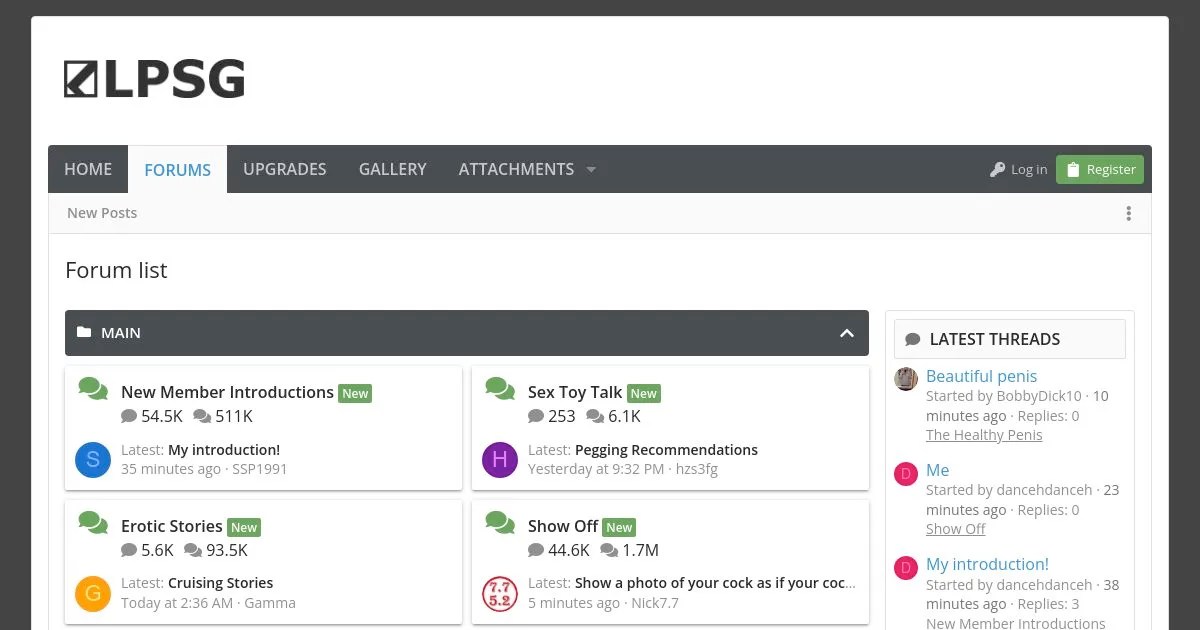Click the Latest Threads speech bubble icon
Screen dimensions: 1200x630
(x=913, y=339)
